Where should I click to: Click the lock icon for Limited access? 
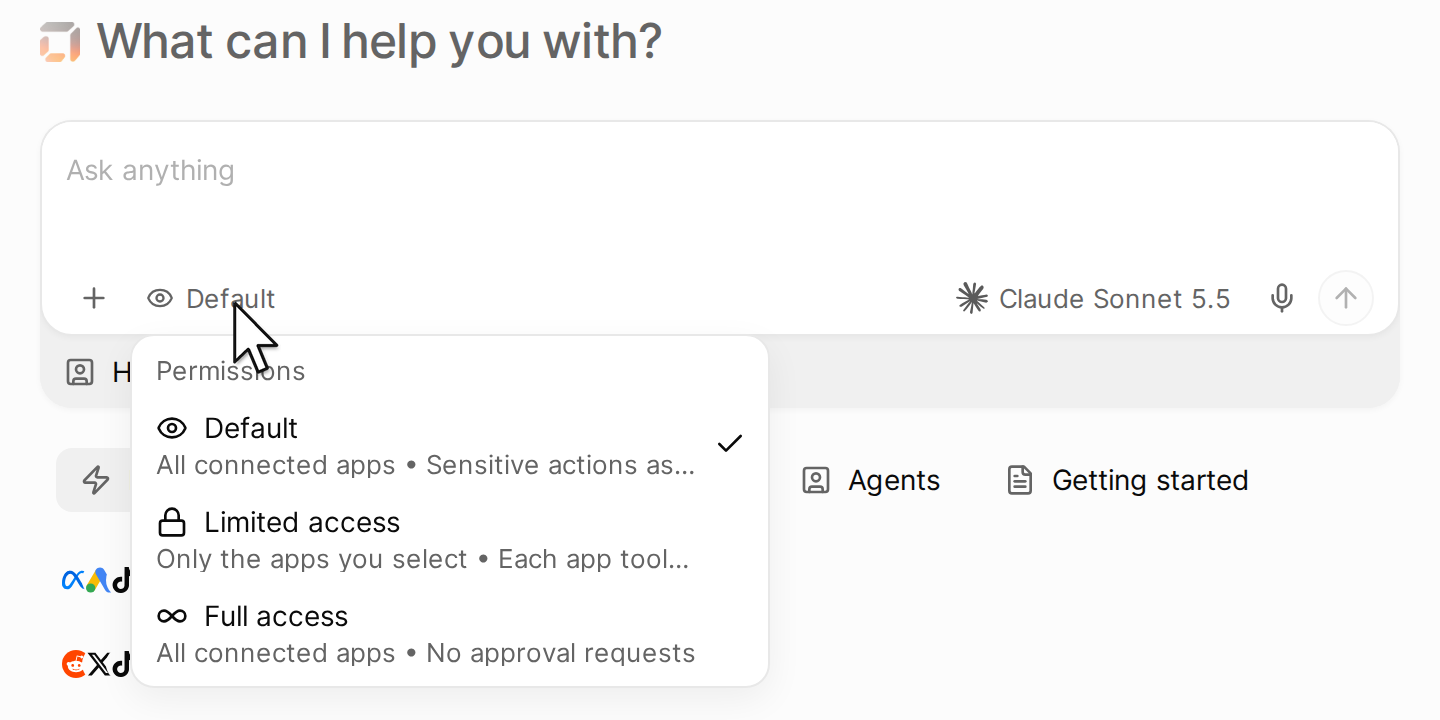coord(172,522)
